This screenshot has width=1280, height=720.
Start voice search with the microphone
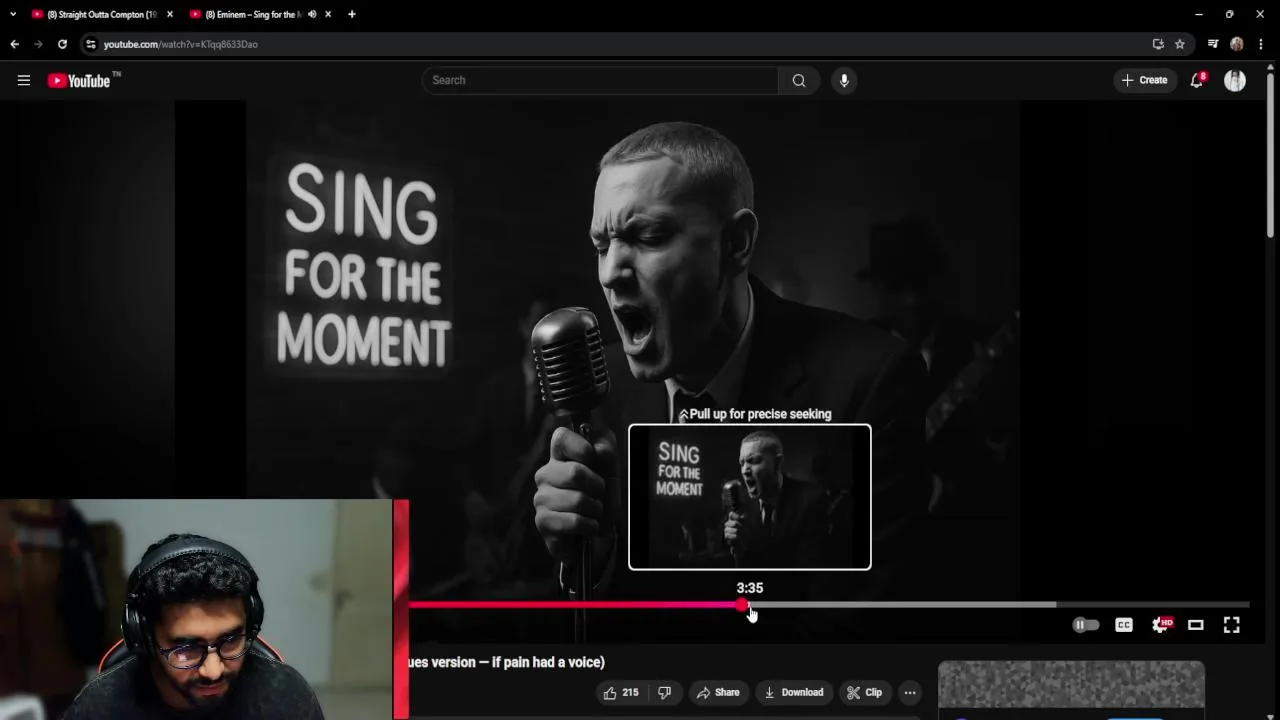[844, 80]
